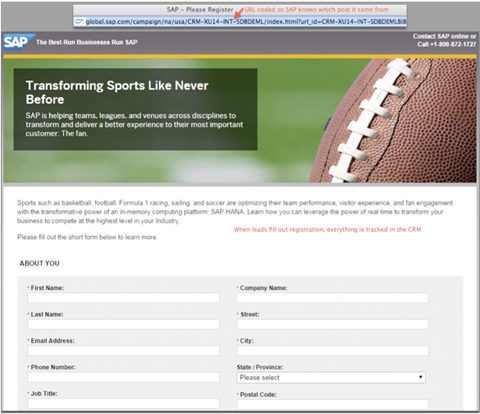
Task: Click the Last Name input field
Action: click(x=123, y=324)
